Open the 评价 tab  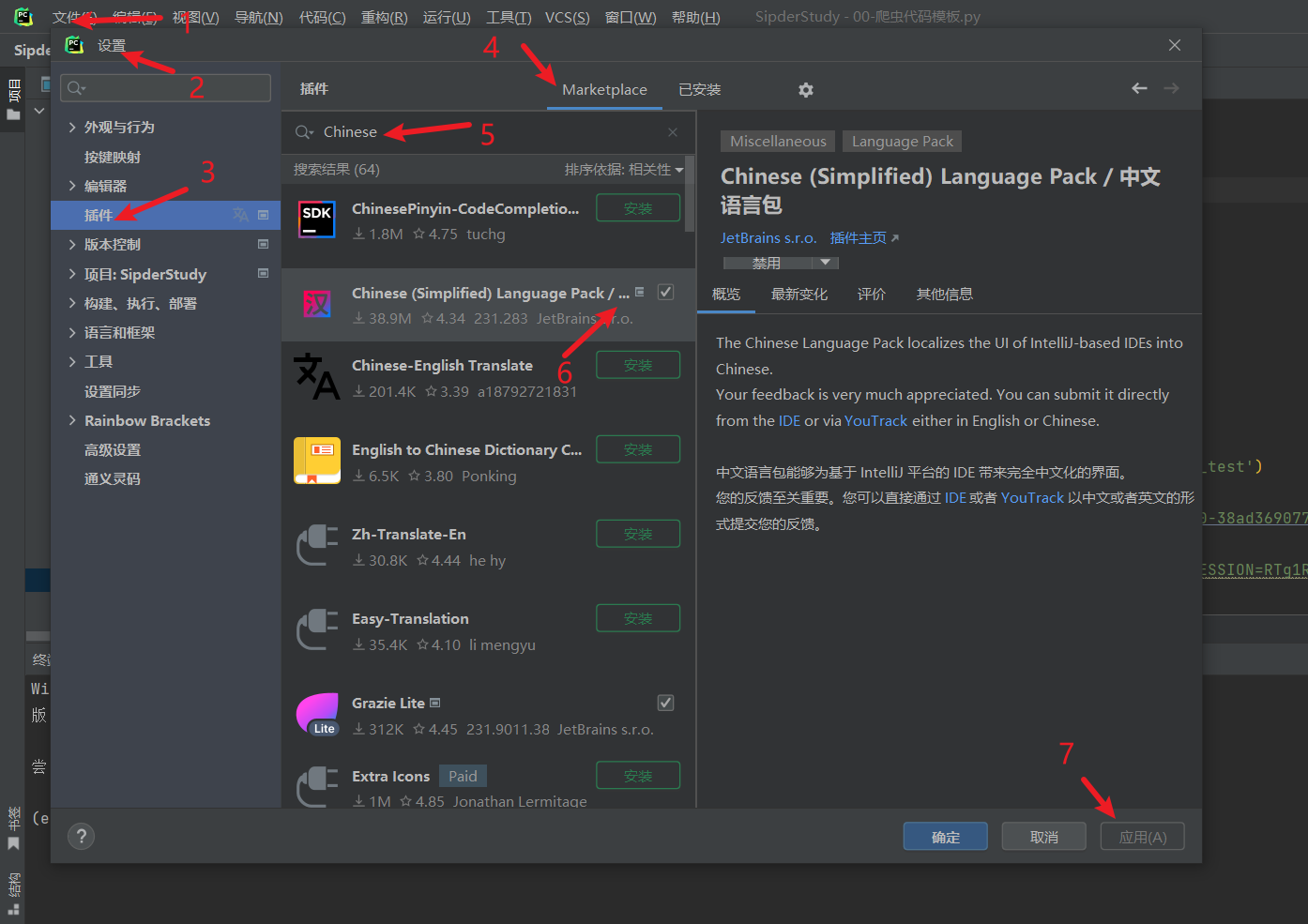coord(872,294)
